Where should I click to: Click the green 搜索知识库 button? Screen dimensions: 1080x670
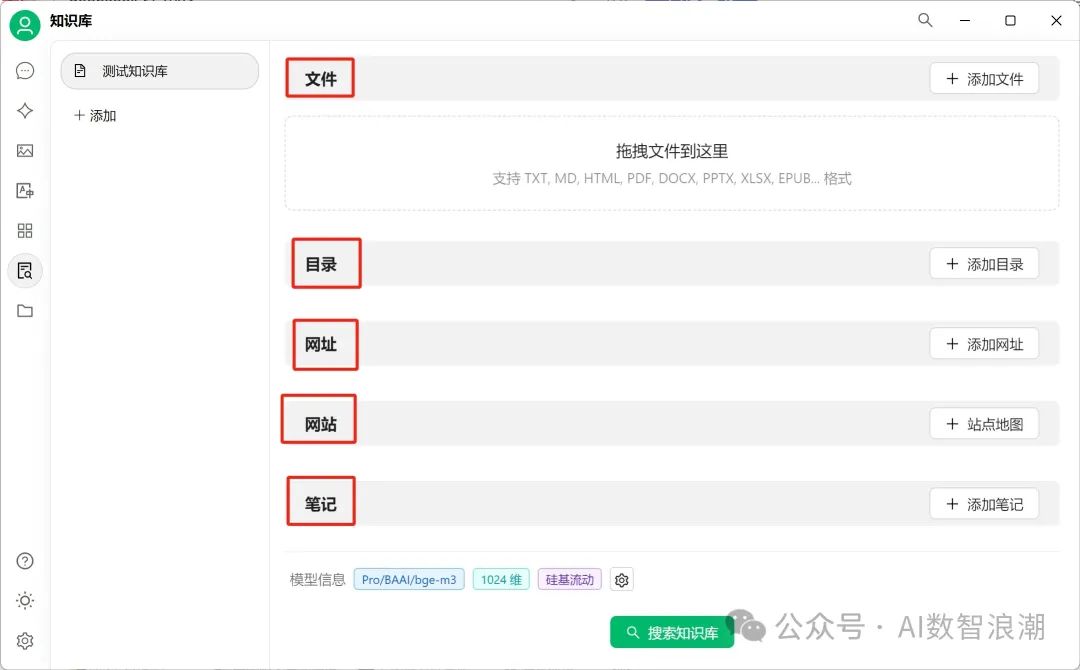tap(672, 632)
